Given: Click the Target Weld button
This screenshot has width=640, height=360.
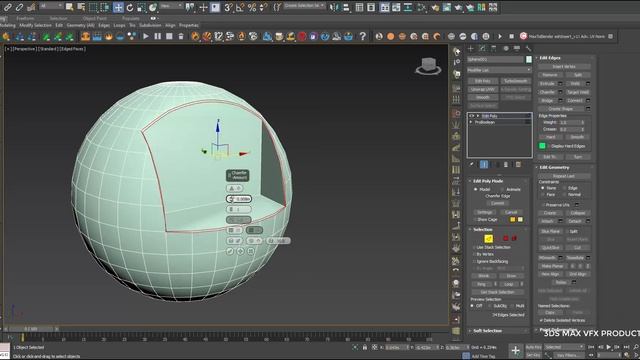Looking at the screenshot, I should point(578,92).
